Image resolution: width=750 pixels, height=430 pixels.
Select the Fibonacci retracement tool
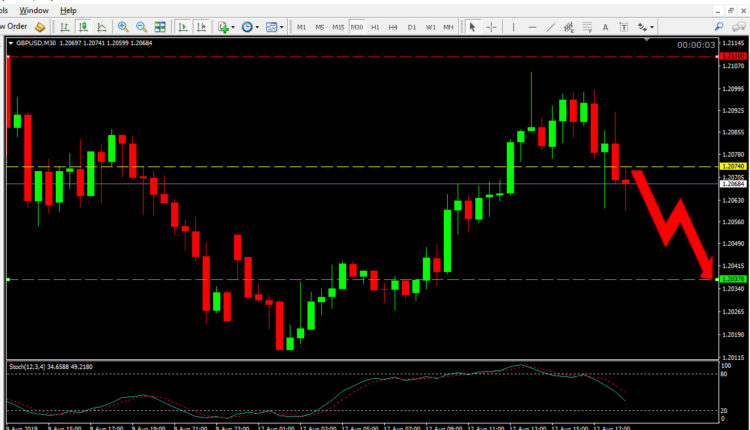587,27
